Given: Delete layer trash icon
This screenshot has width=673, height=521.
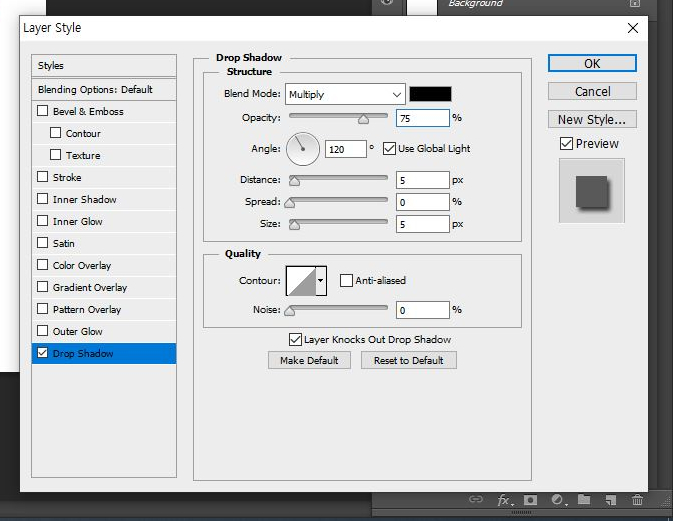Looking at the screenshot, I should click(637, 500).
